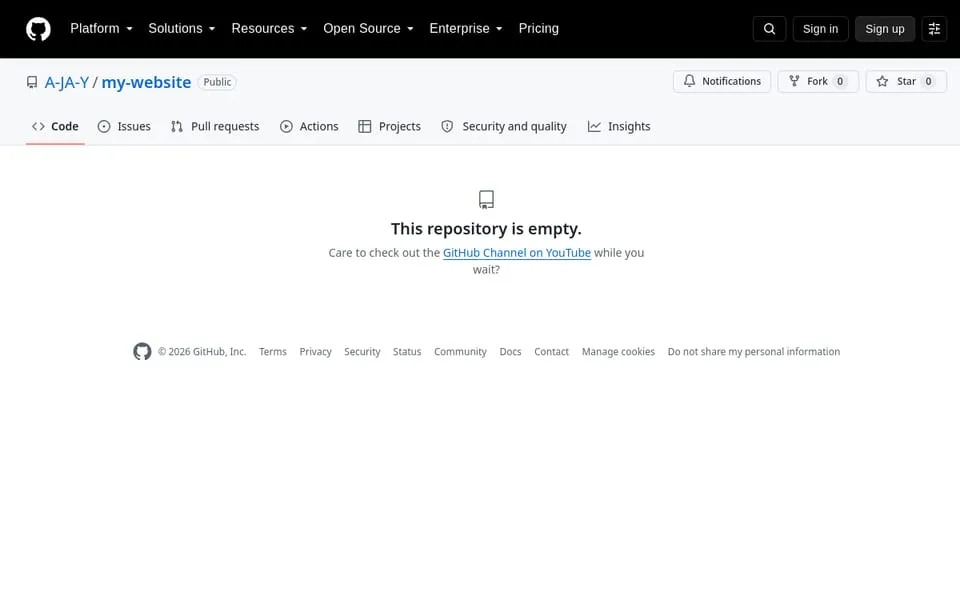The width and height of the screenshot is (960, 600).
Task: Click the Fork count 0
Action: (x=840, y=81)
